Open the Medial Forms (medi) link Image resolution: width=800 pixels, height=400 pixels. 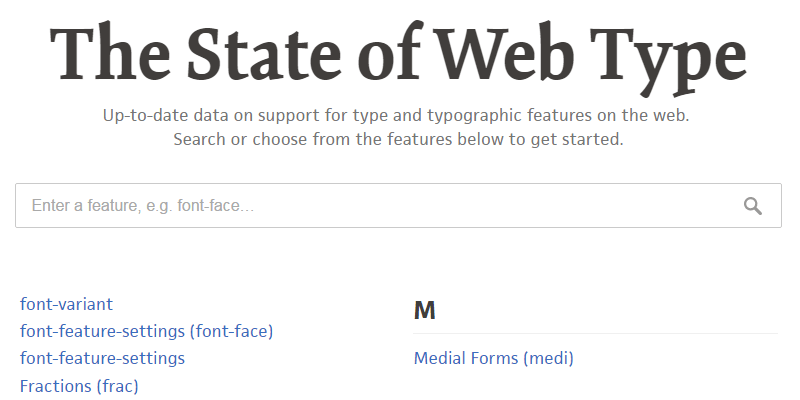pos(494,358)
